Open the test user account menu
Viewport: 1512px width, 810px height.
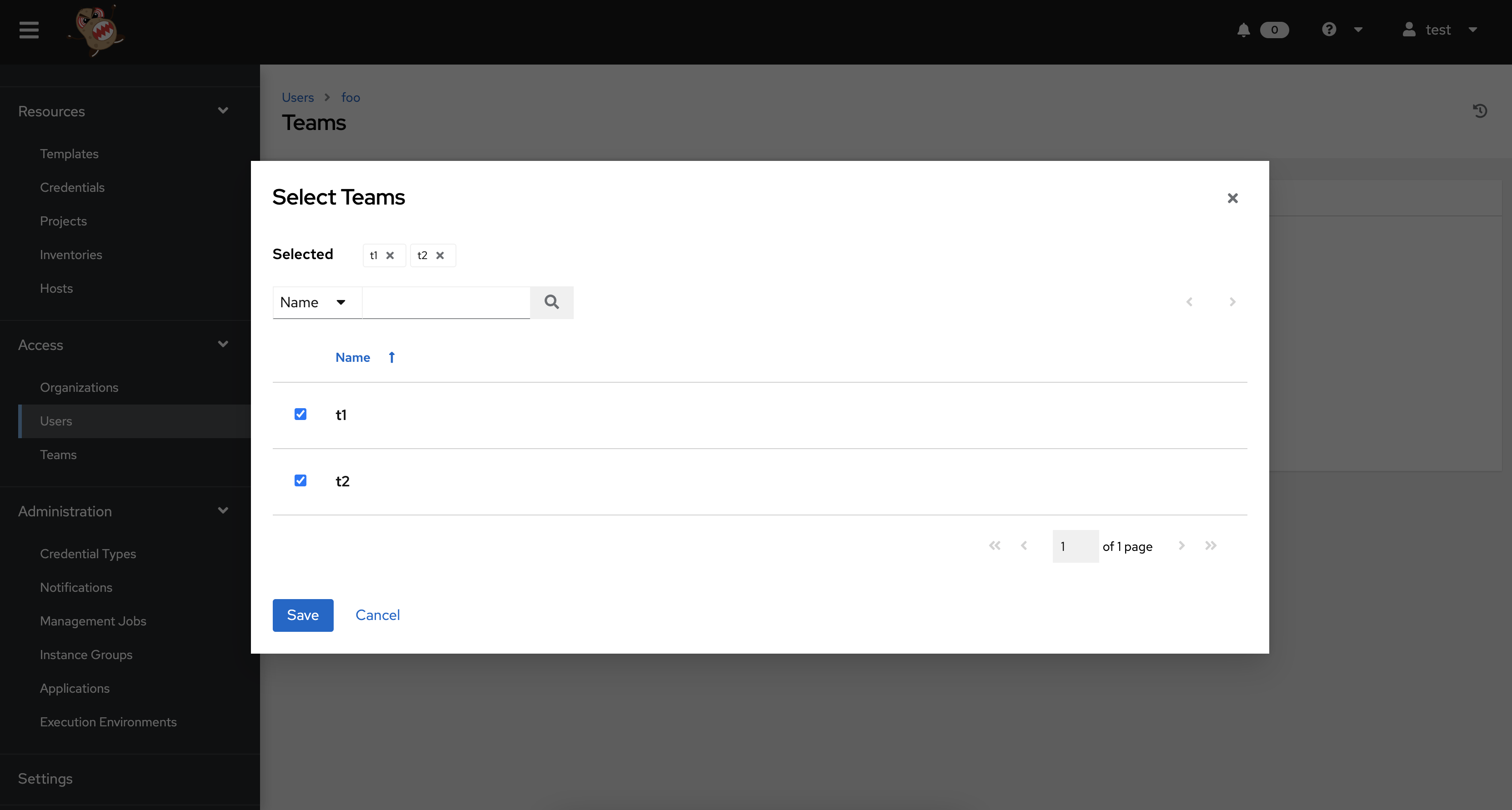[1439, 30]
